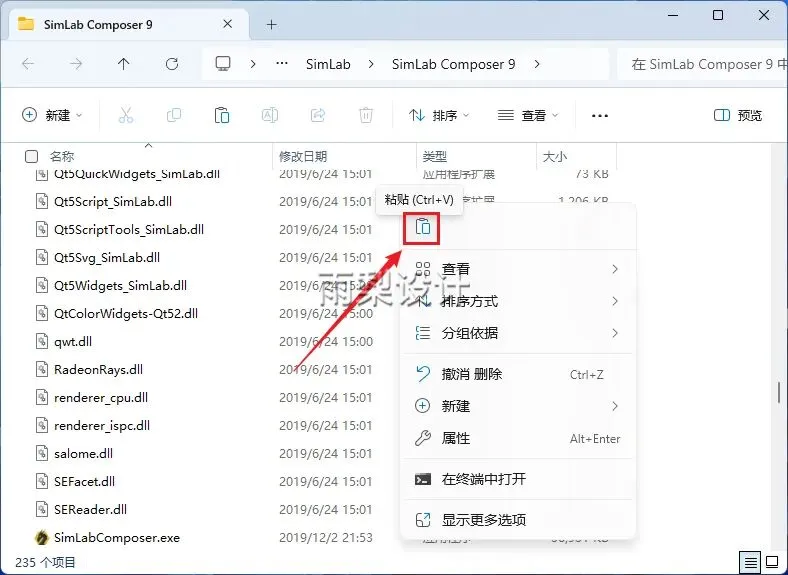This screenshot has width=788, height=575.
Task: Click the share icon in the toolbar
Action: (x=318, y=115)
